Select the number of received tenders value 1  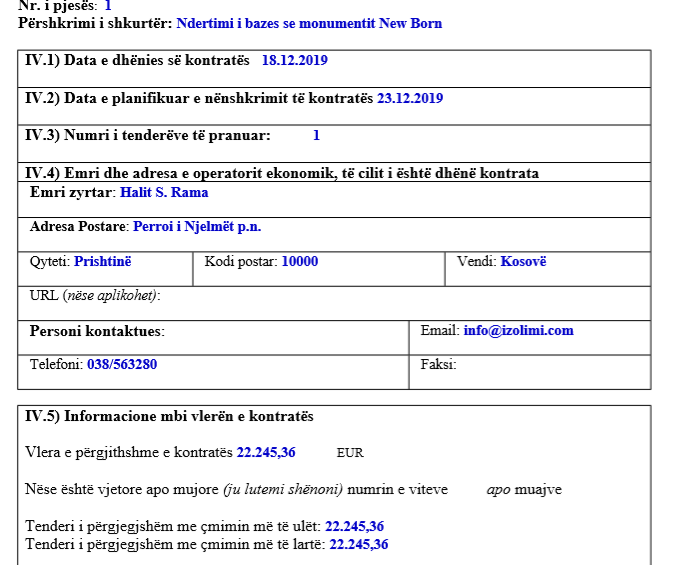[316, 136]
